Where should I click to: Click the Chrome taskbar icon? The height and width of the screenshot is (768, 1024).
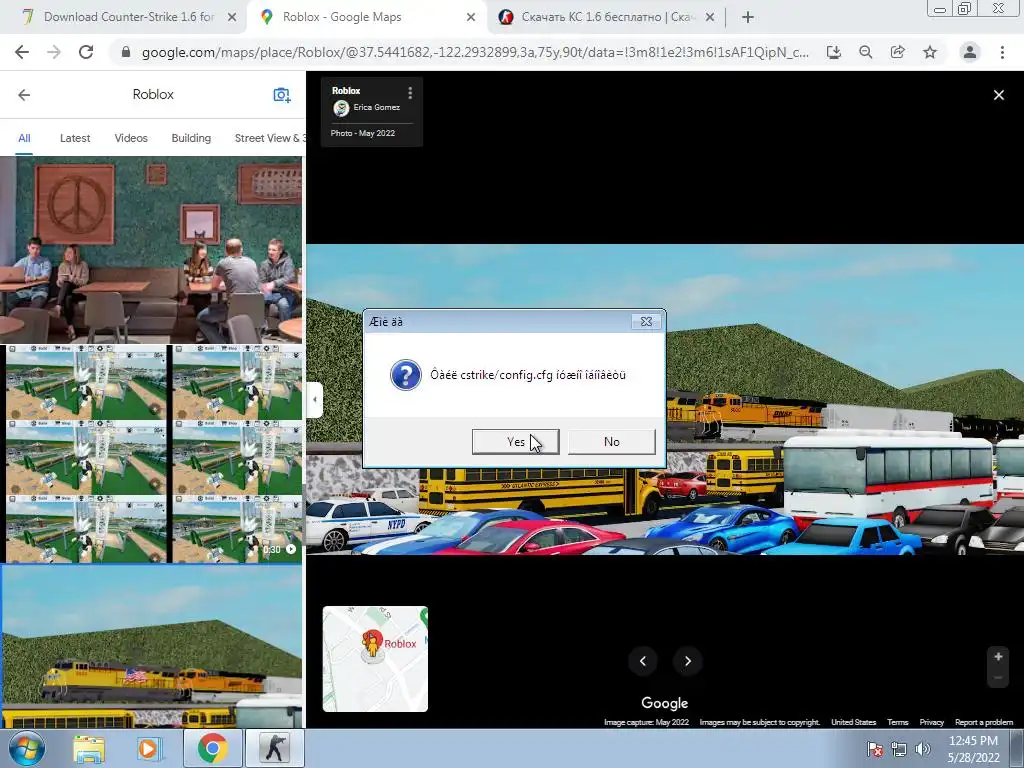coord(212,748)
